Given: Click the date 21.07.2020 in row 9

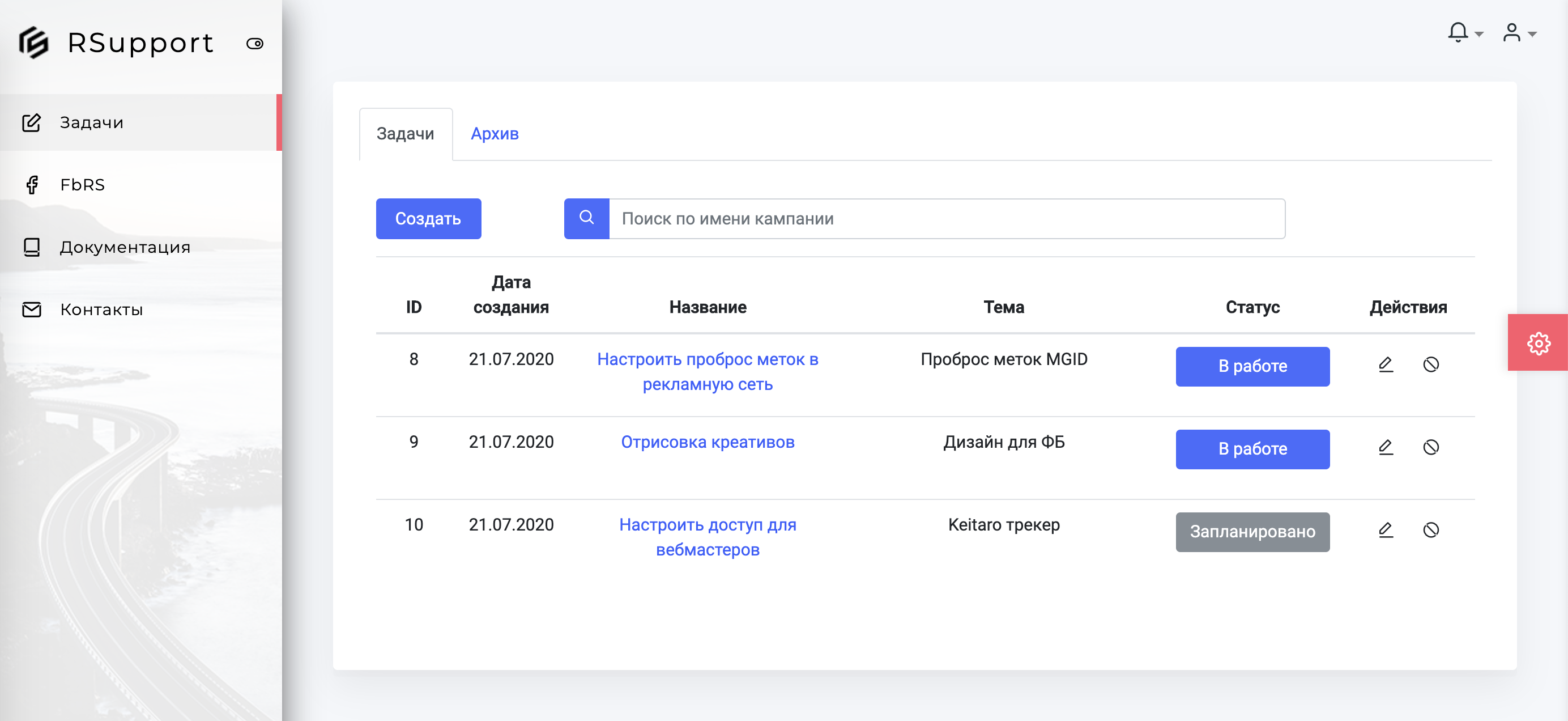Looking at the screenshot, I should pos(512,442).
